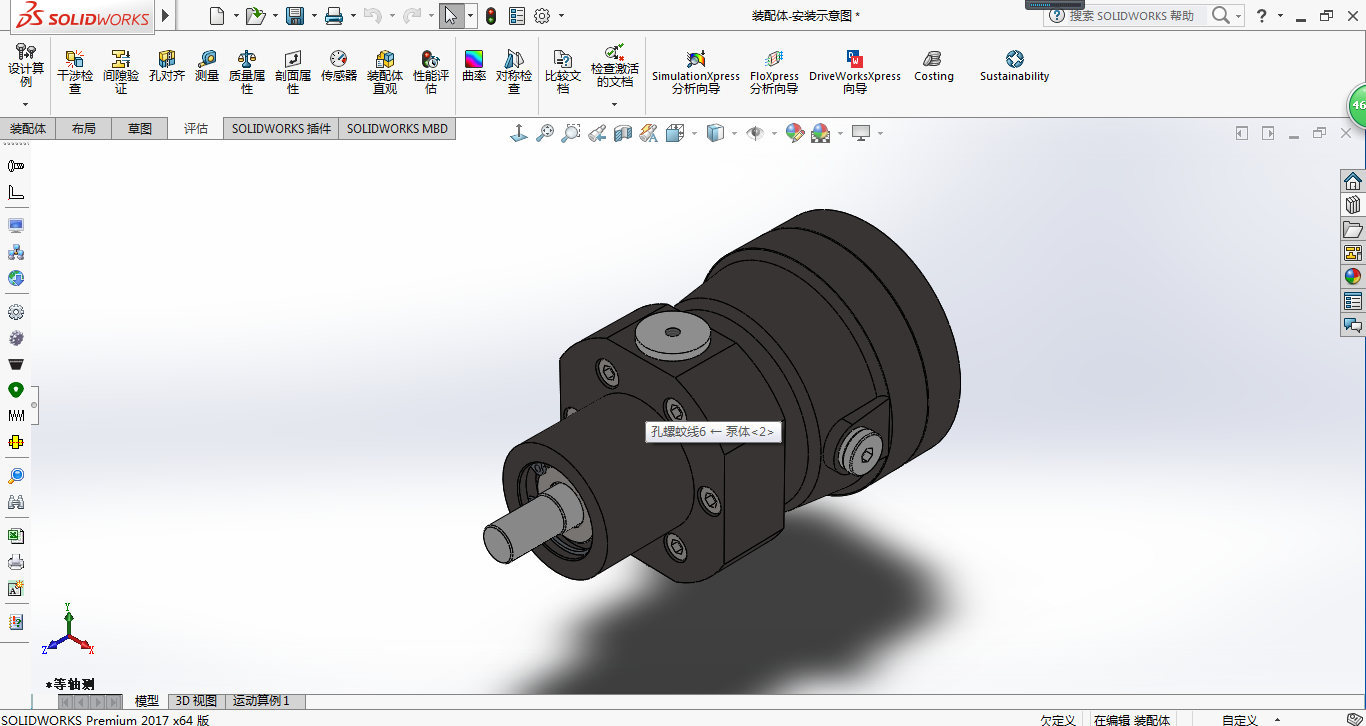Open the Edit Appearance color wheel
The image size is (1366, 726).
pos(795,133)
